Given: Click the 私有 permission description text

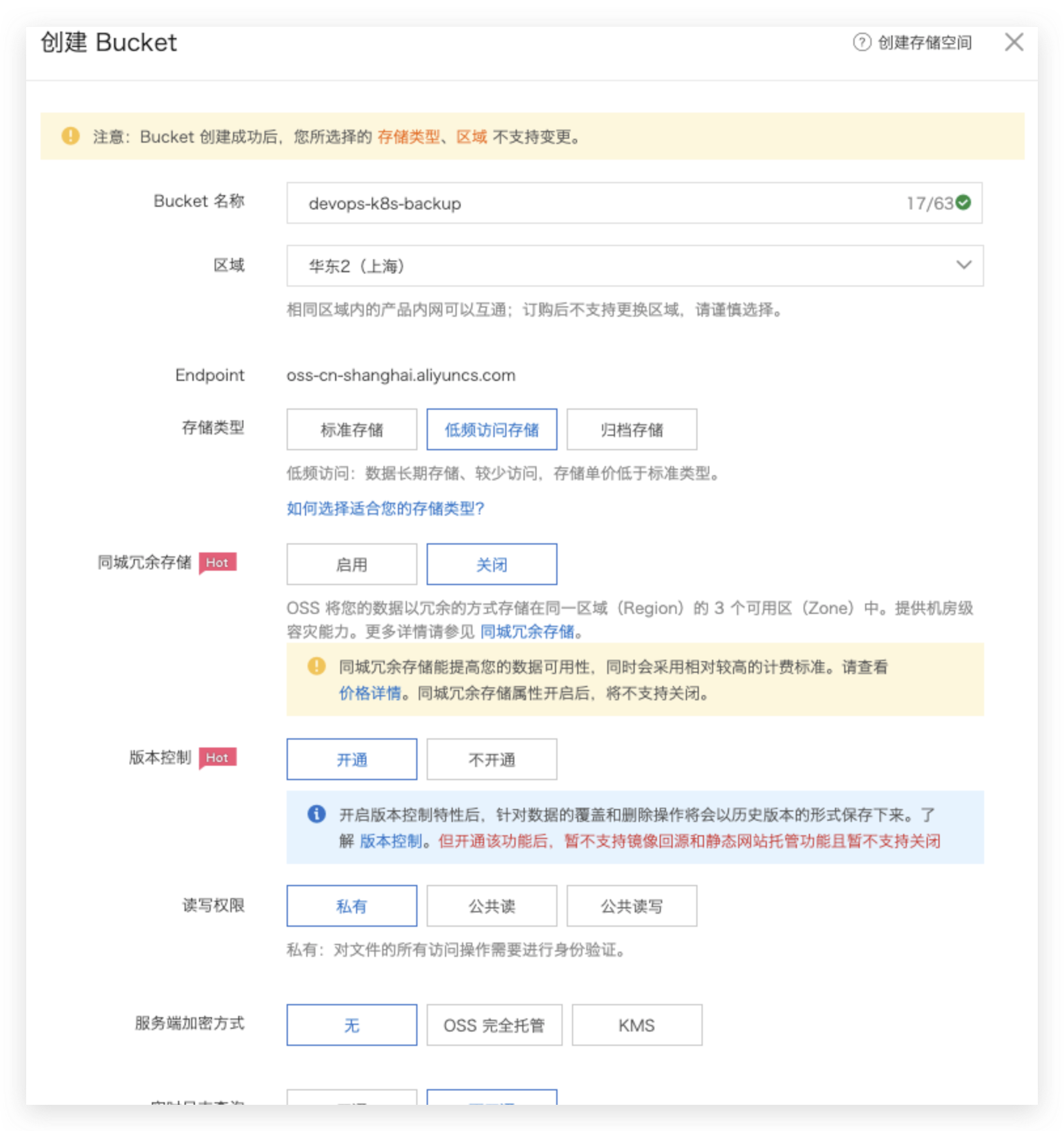Looking at the screenshot, I should pos(456,950).
